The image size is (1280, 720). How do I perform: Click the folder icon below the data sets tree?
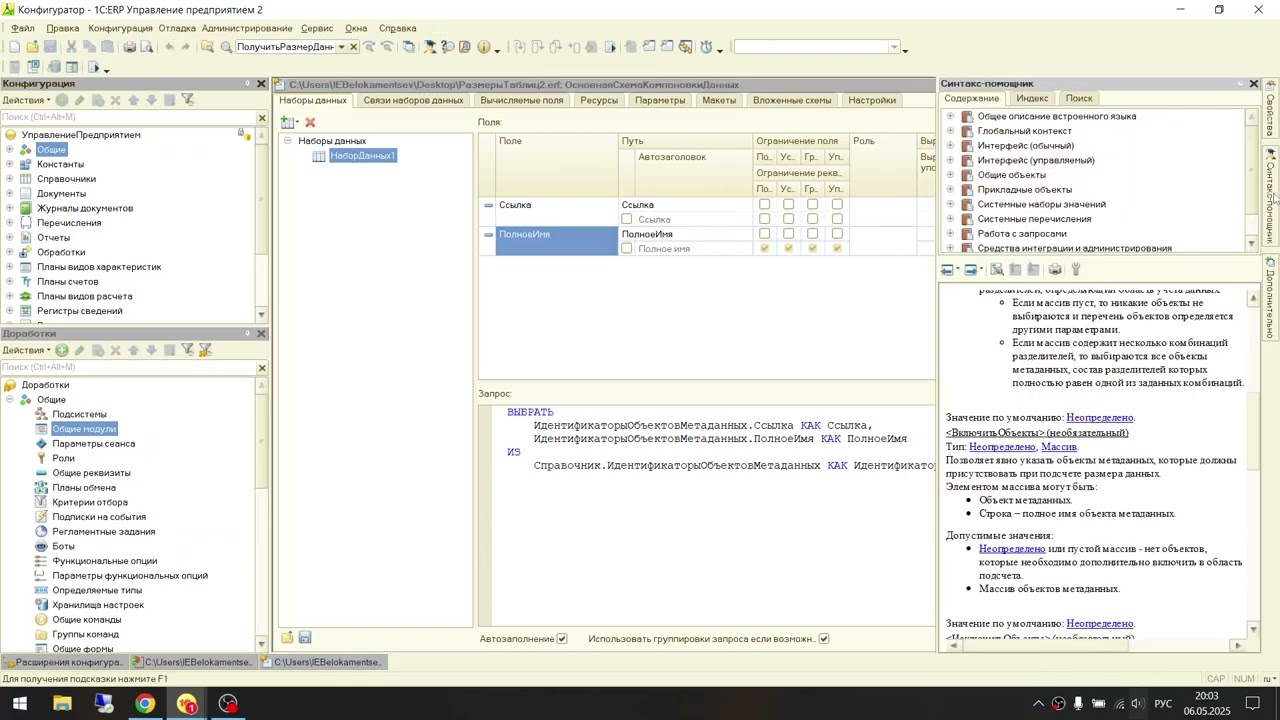click(287, 638)
